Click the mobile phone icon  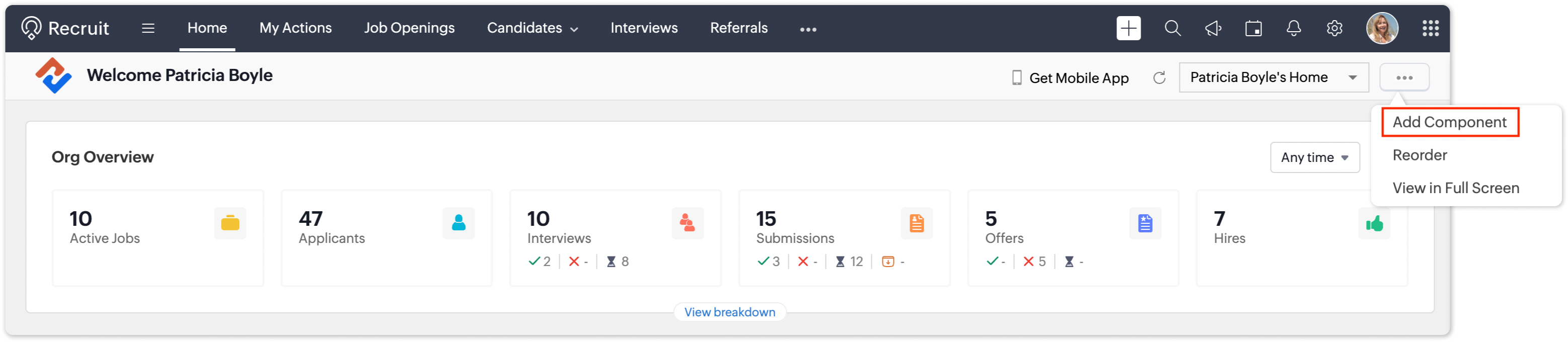(1016, 78)
